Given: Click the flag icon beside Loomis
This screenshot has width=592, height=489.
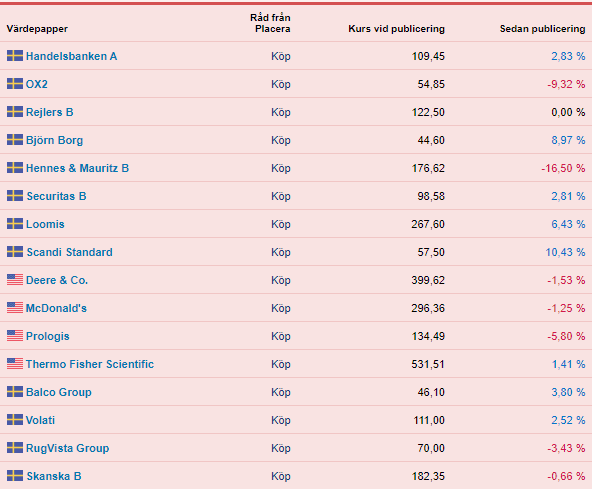Looking at the screenshot, I should pos(15,224).
